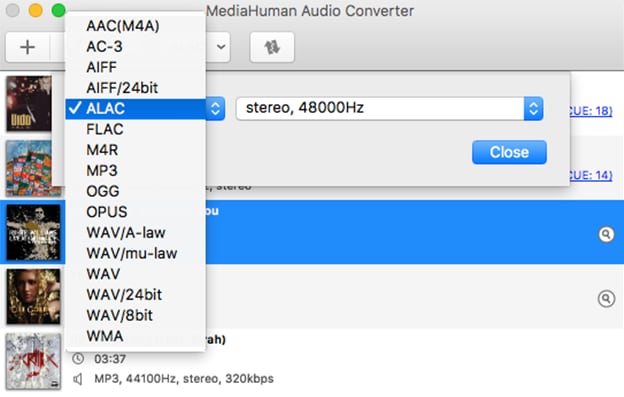
Task: Open the stereo, 48000Hz dropdown
Action: (x=390, y=108)
